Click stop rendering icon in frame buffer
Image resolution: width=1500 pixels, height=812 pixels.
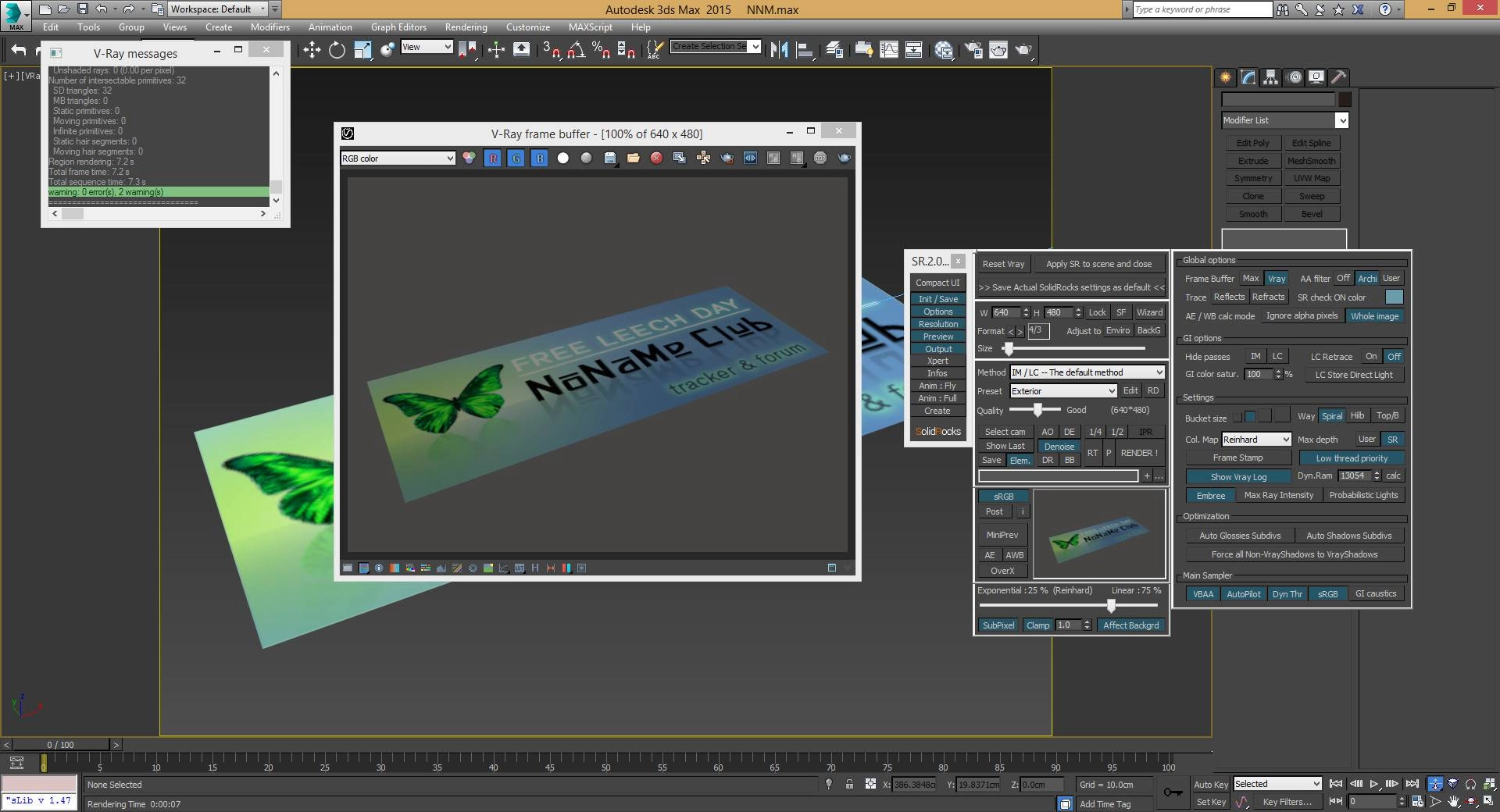pos(820,158)
